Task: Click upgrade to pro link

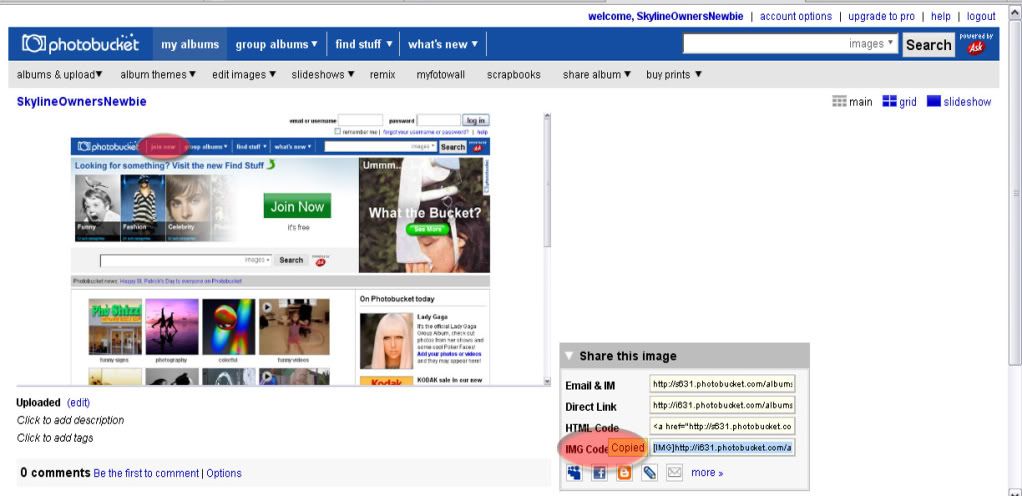Action: pos(881,16)
